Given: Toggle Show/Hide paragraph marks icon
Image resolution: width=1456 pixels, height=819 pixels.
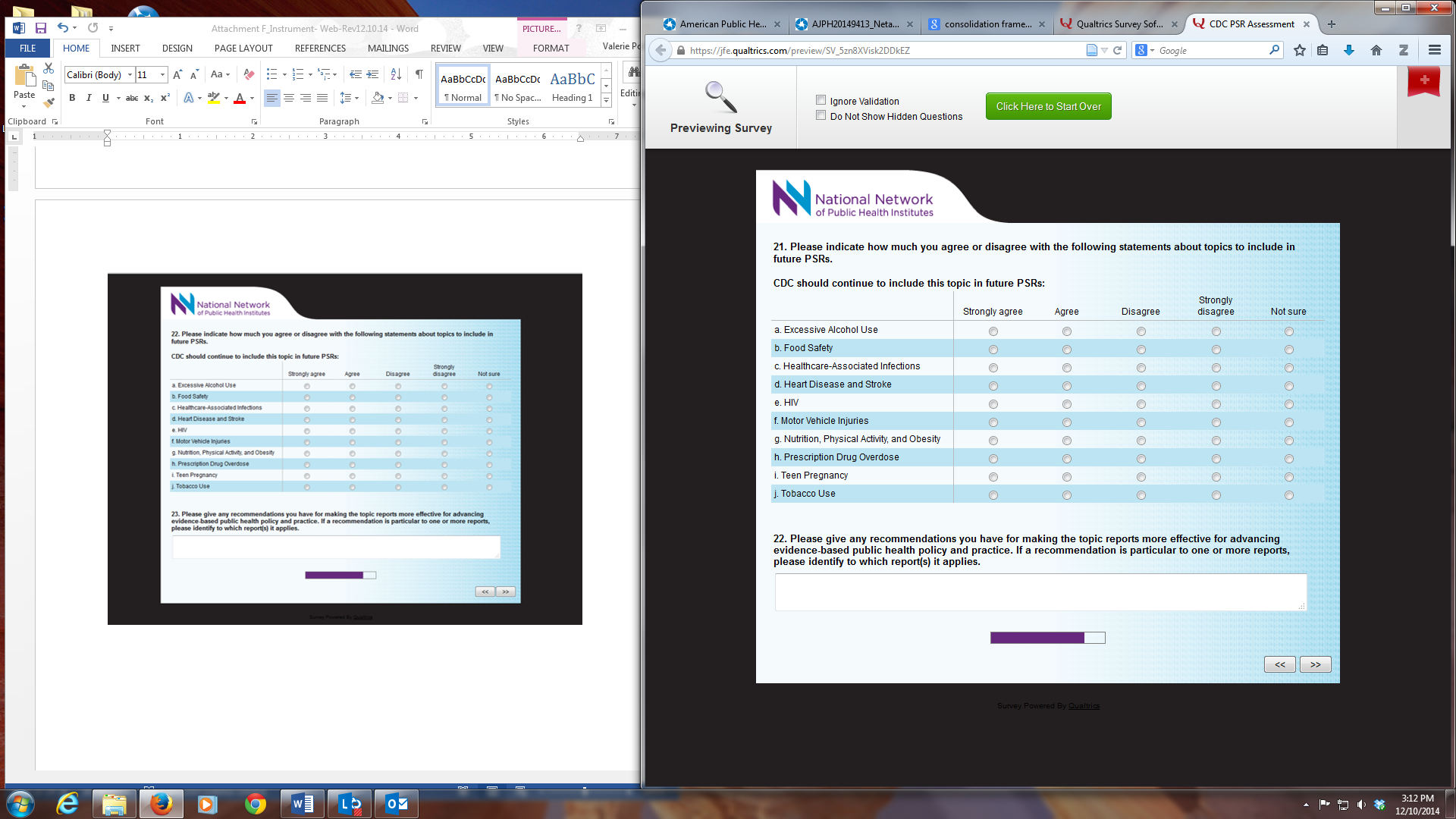Looking at the screenshot, I should (419, 74).
